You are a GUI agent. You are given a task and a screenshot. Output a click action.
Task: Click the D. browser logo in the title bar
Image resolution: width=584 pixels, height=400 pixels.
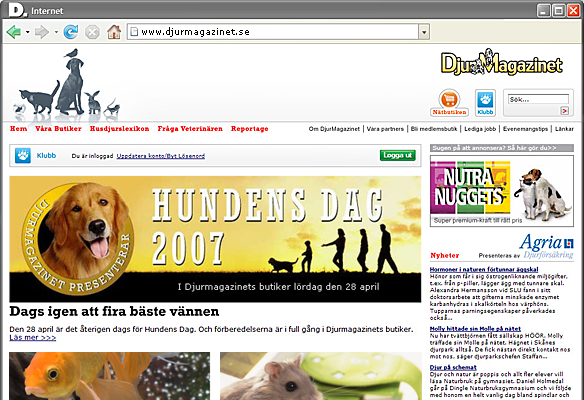click(x=18, y=10)
